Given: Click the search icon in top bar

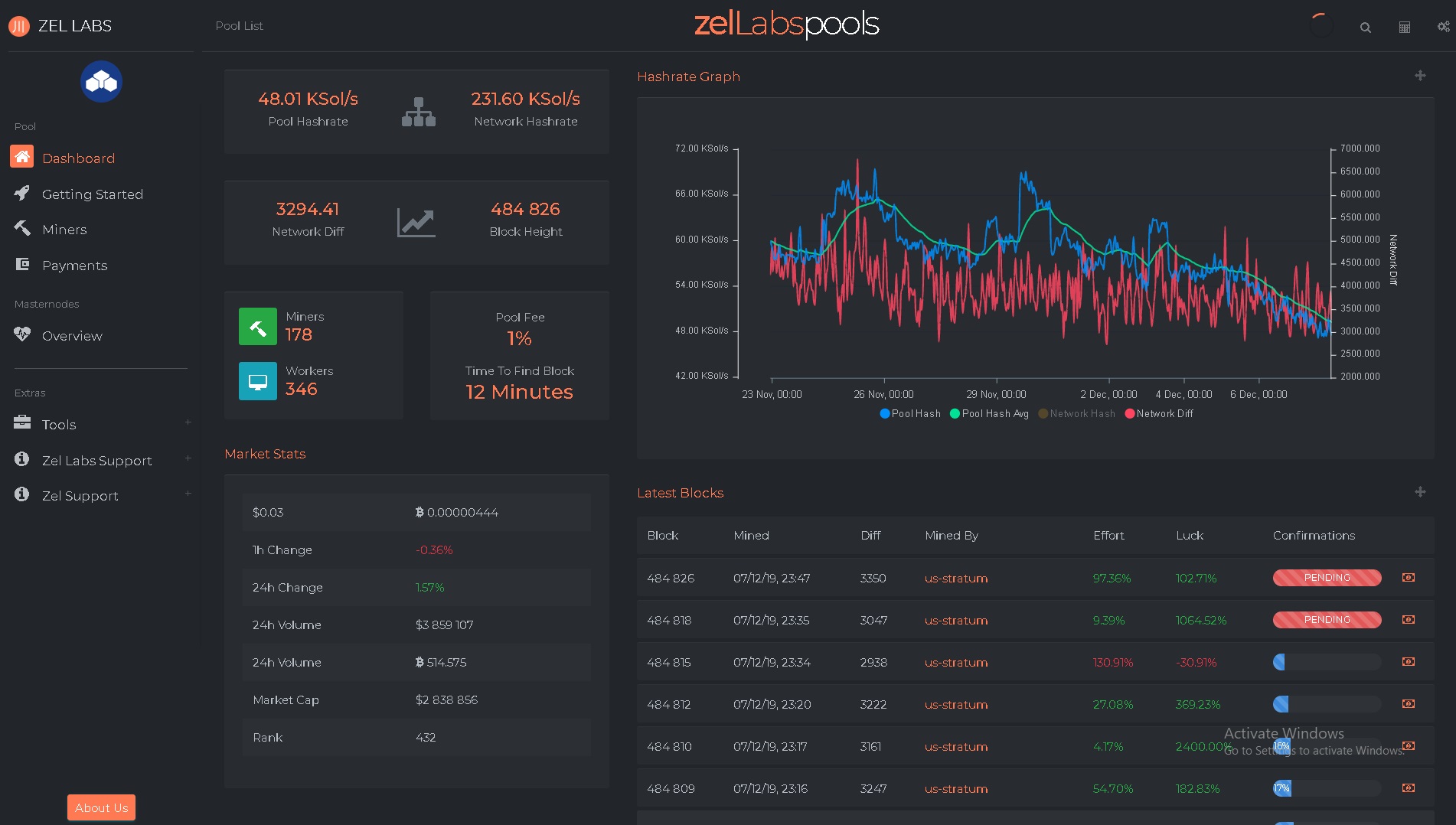Looking at the screenshot, I should [x=1365, y=28].
